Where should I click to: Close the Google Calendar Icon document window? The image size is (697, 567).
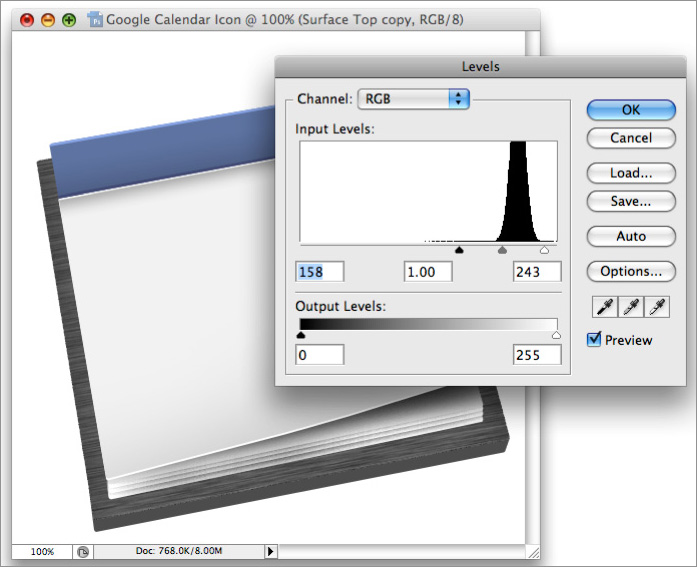pyautogui.click(x=27, y=20)
